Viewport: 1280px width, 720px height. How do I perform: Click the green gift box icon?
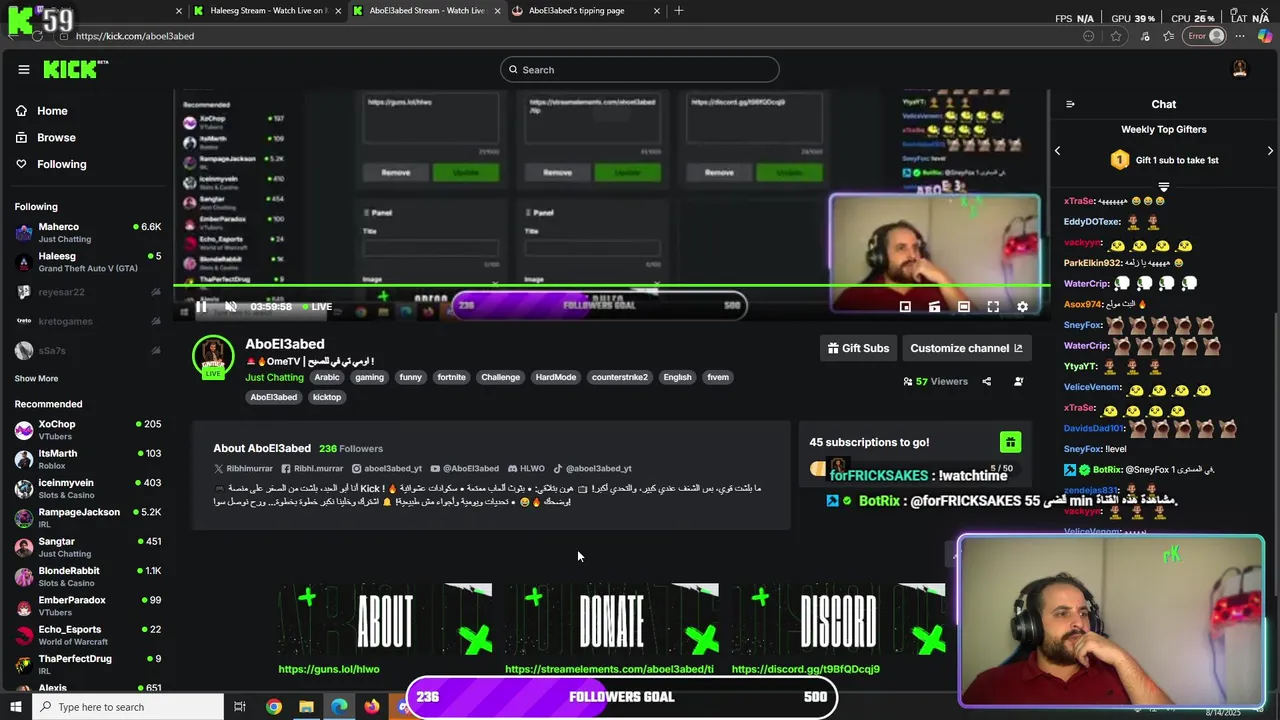(x=1010, y=442)
